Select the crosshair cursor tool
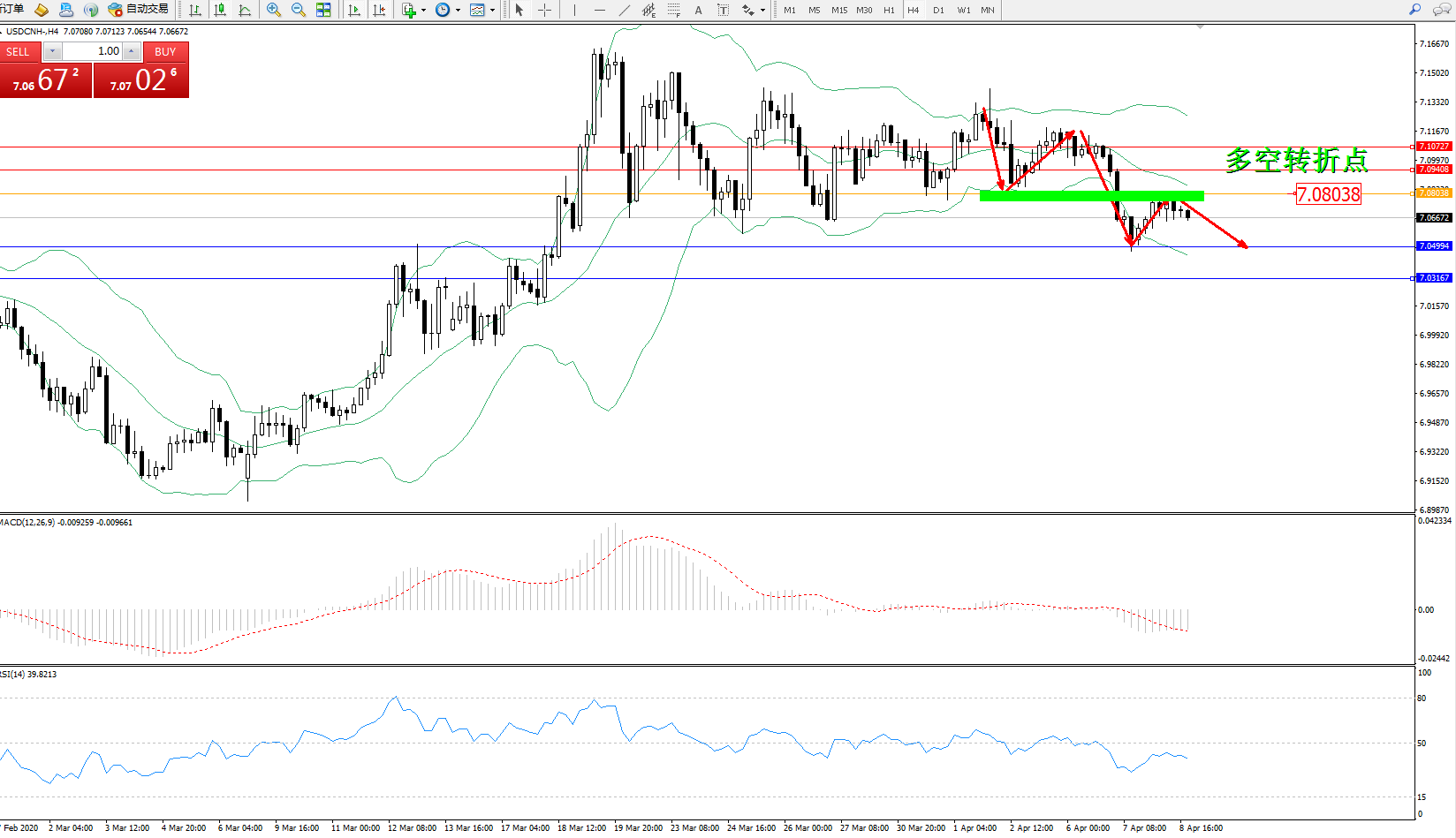Image resolution: width=1456 pixels, height=838 pixels. (545, 10)
